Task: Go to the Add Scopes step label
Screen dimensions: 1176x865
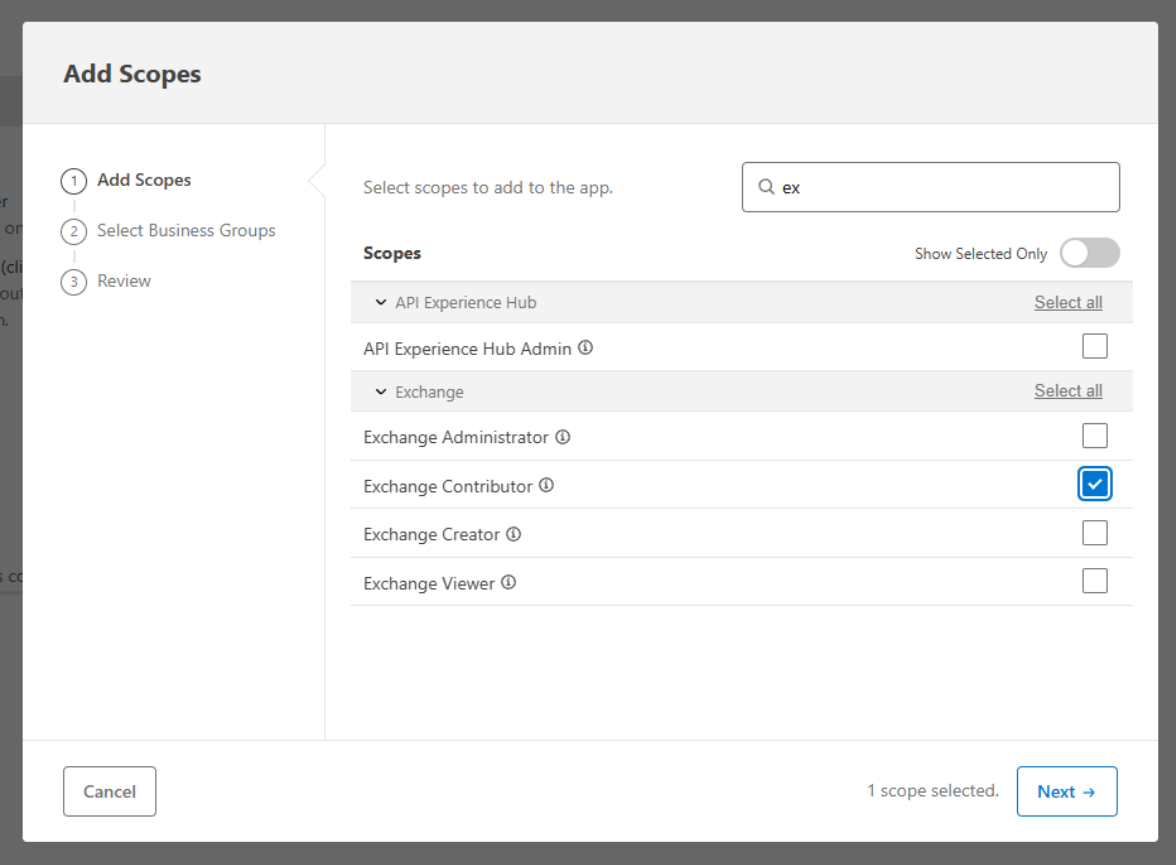Action: click(x=144, y=180)
